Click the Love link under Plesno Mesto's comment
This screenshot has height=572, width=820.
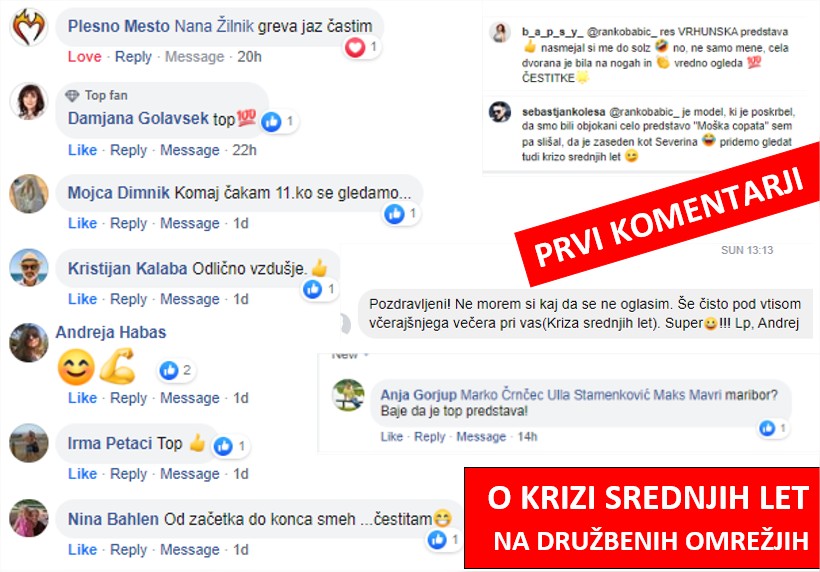(x=85, y=56)
